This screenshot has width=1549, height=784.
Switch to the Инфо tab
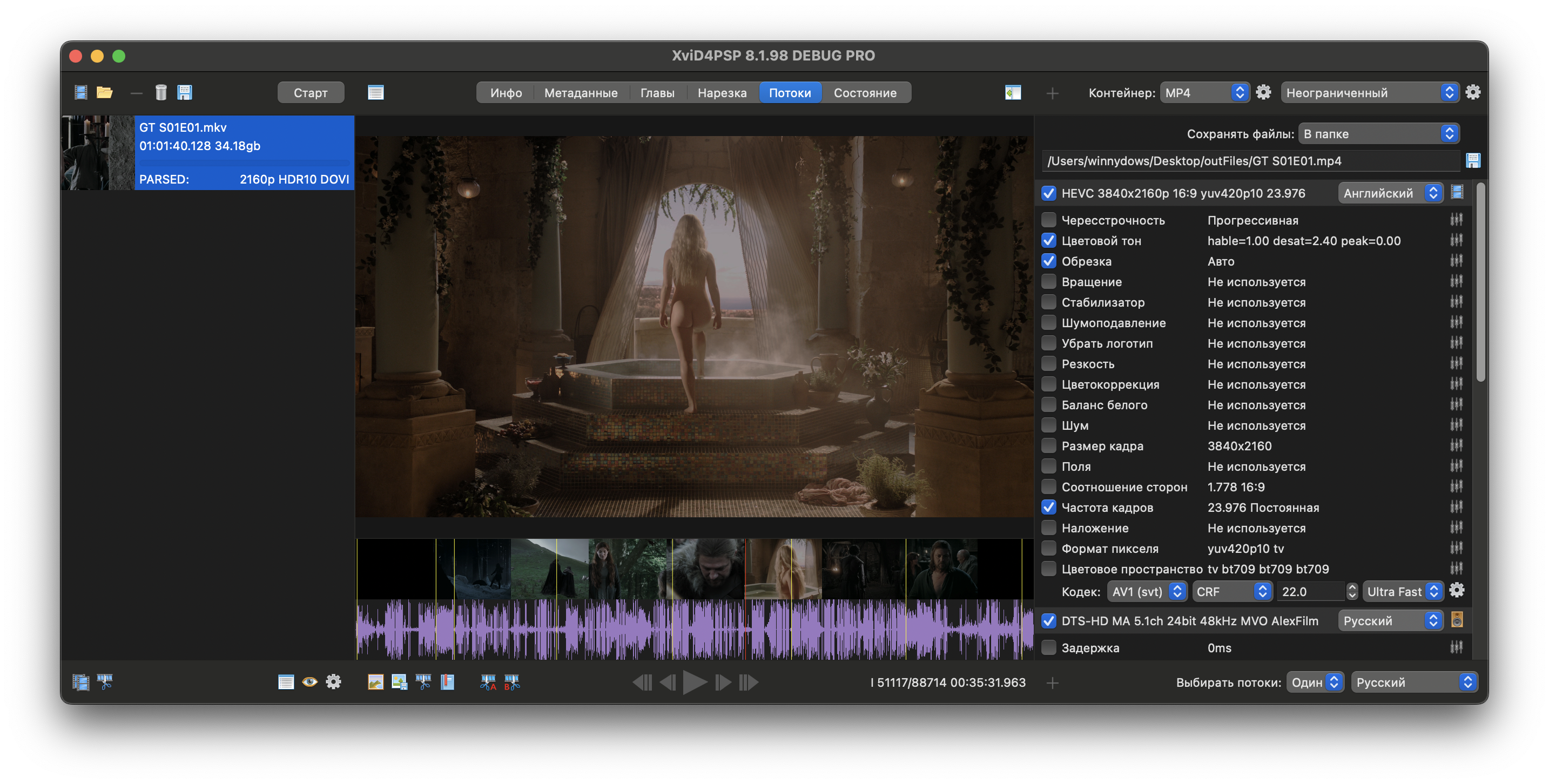pos(506,92)
